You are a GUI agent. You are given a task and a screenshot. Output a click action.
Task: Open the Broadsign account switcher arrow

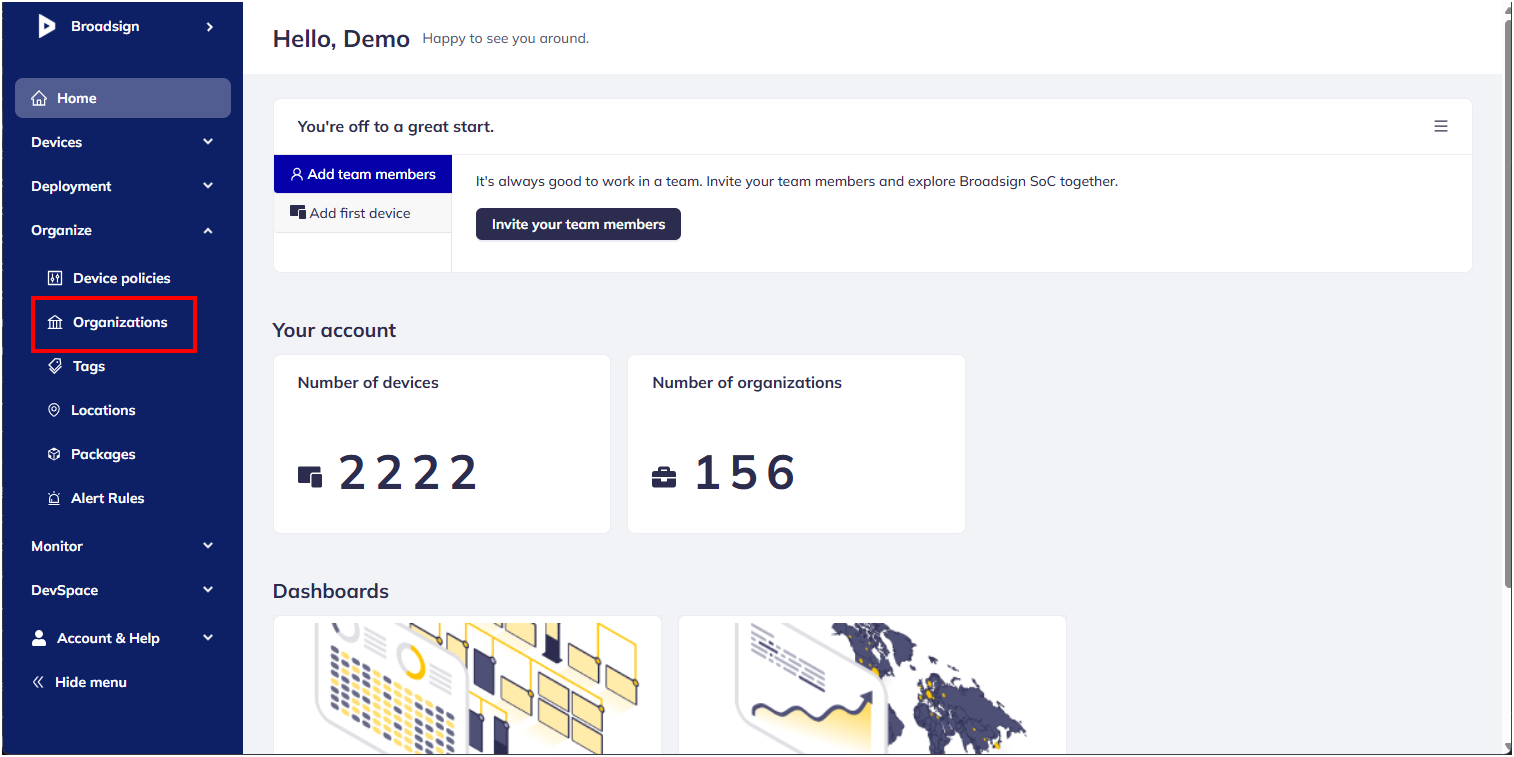(x=210, y=27)
